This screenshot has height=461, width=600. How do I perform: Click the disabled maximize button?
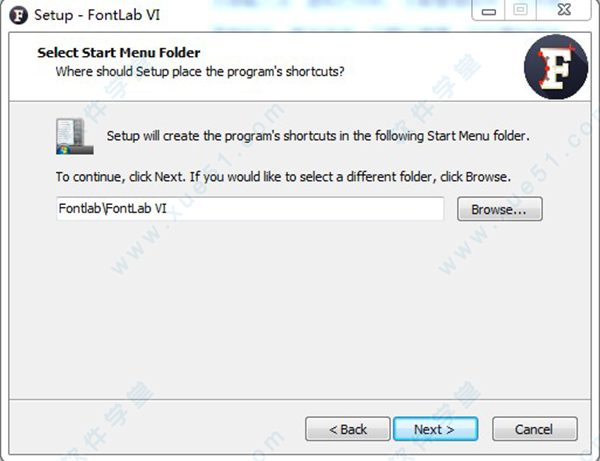(520, 10)
